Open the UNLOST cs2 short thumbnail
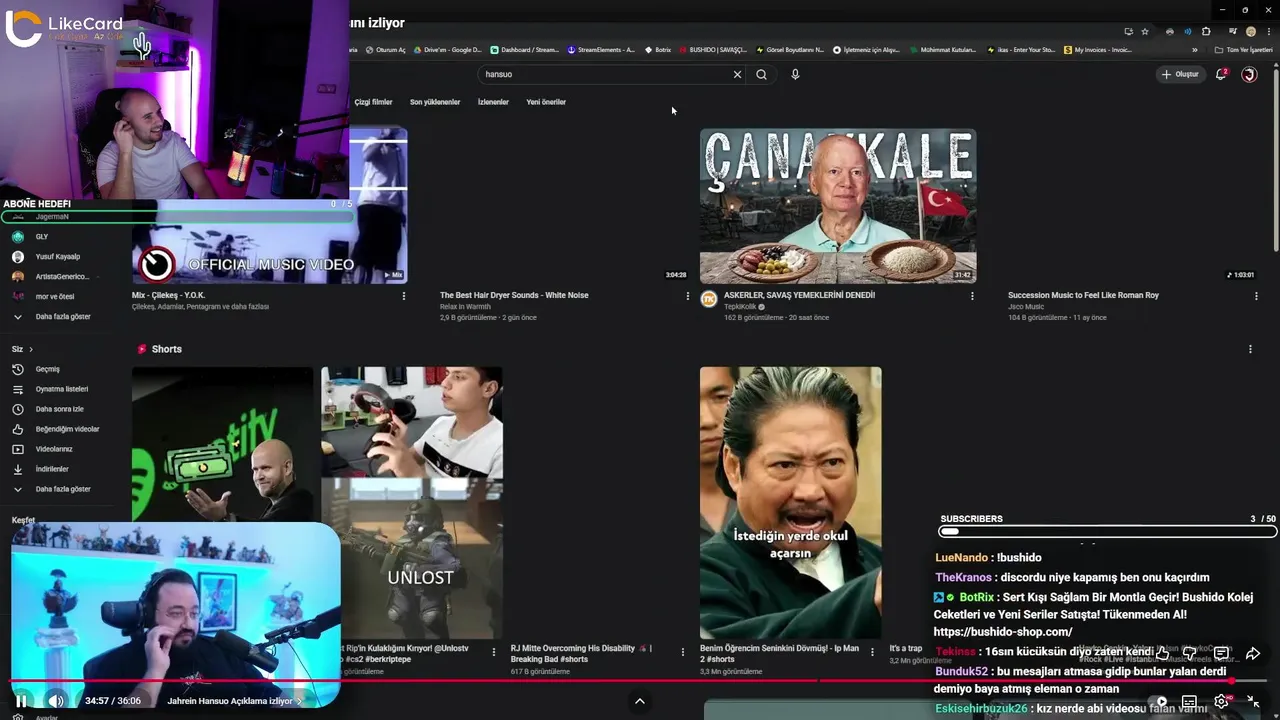 tap(412, 502)
